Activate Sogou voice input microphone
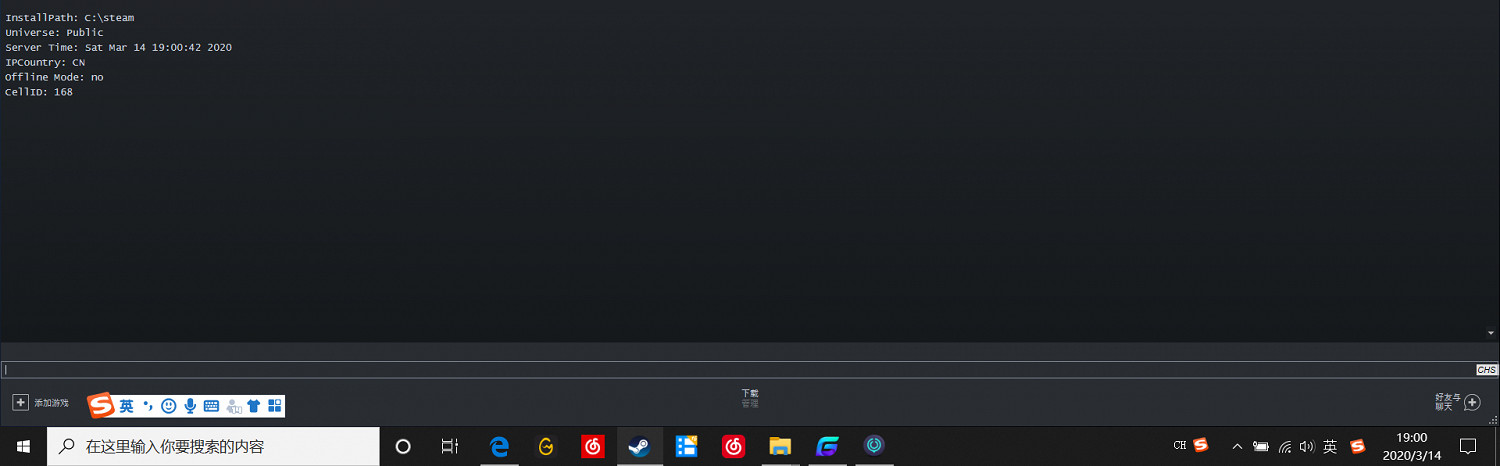The width and height of the screenshot is (1500, 466). click(x=190, y=406)
